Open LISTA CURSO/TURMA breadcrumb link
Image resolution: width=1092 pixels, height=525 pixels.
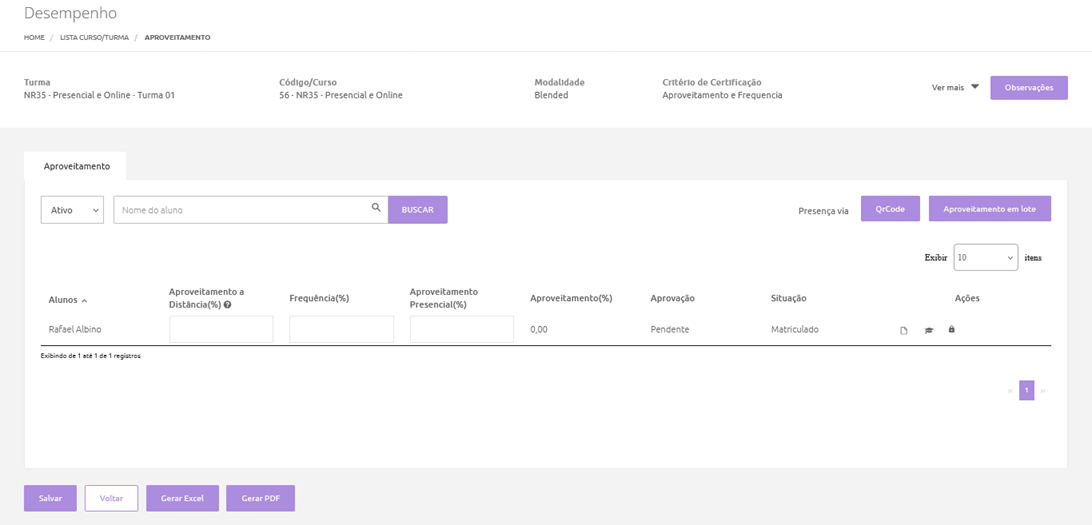click(93, 37)
